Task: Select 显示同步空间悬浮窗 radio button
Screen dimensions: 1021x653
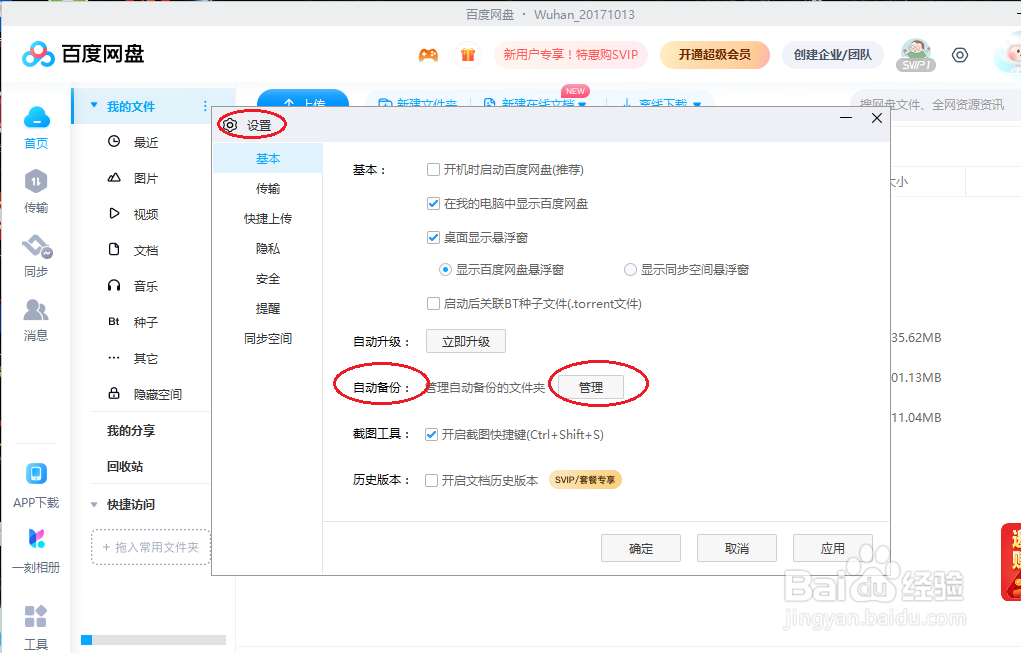Action: [630, 270]
